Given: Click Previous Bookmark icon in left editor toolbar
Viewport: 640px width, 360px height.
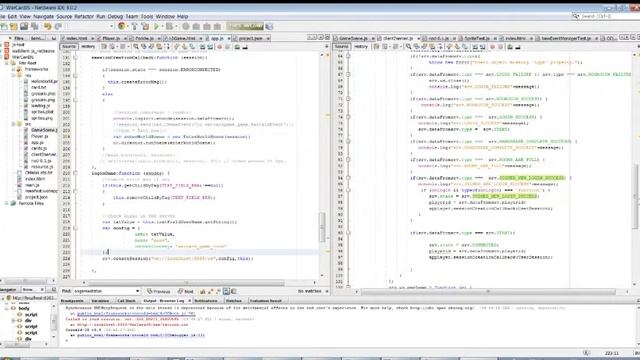Looking at the screenshot, I should pyautogui.click(x=177, y=47).
